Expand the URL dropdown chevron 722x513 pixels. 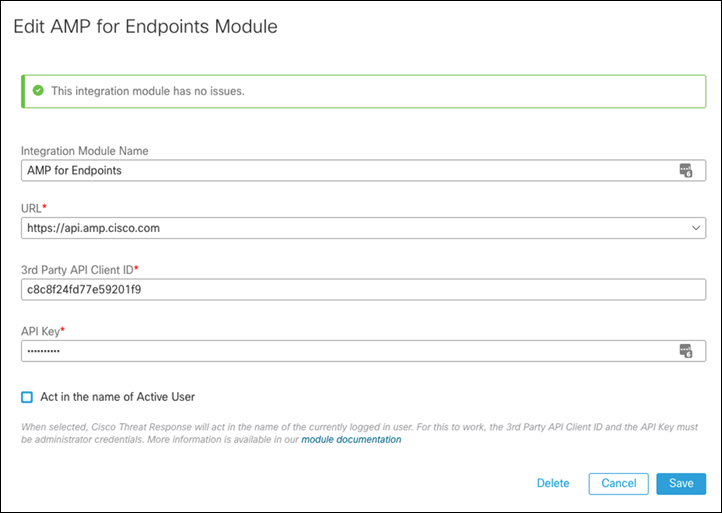point(696,228)
